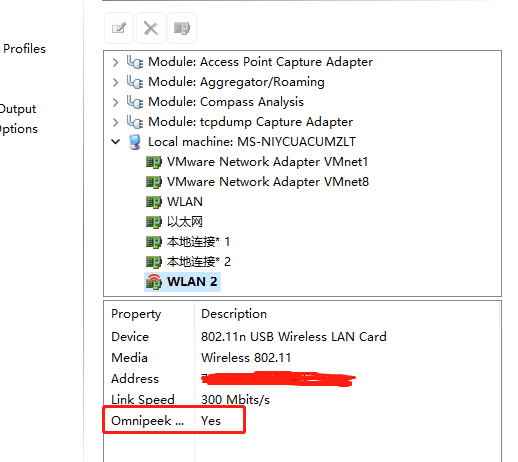518x462 pixels.
Task: Select the WLAN adapter
Action: pyautogui.click(x=185, y=202)
